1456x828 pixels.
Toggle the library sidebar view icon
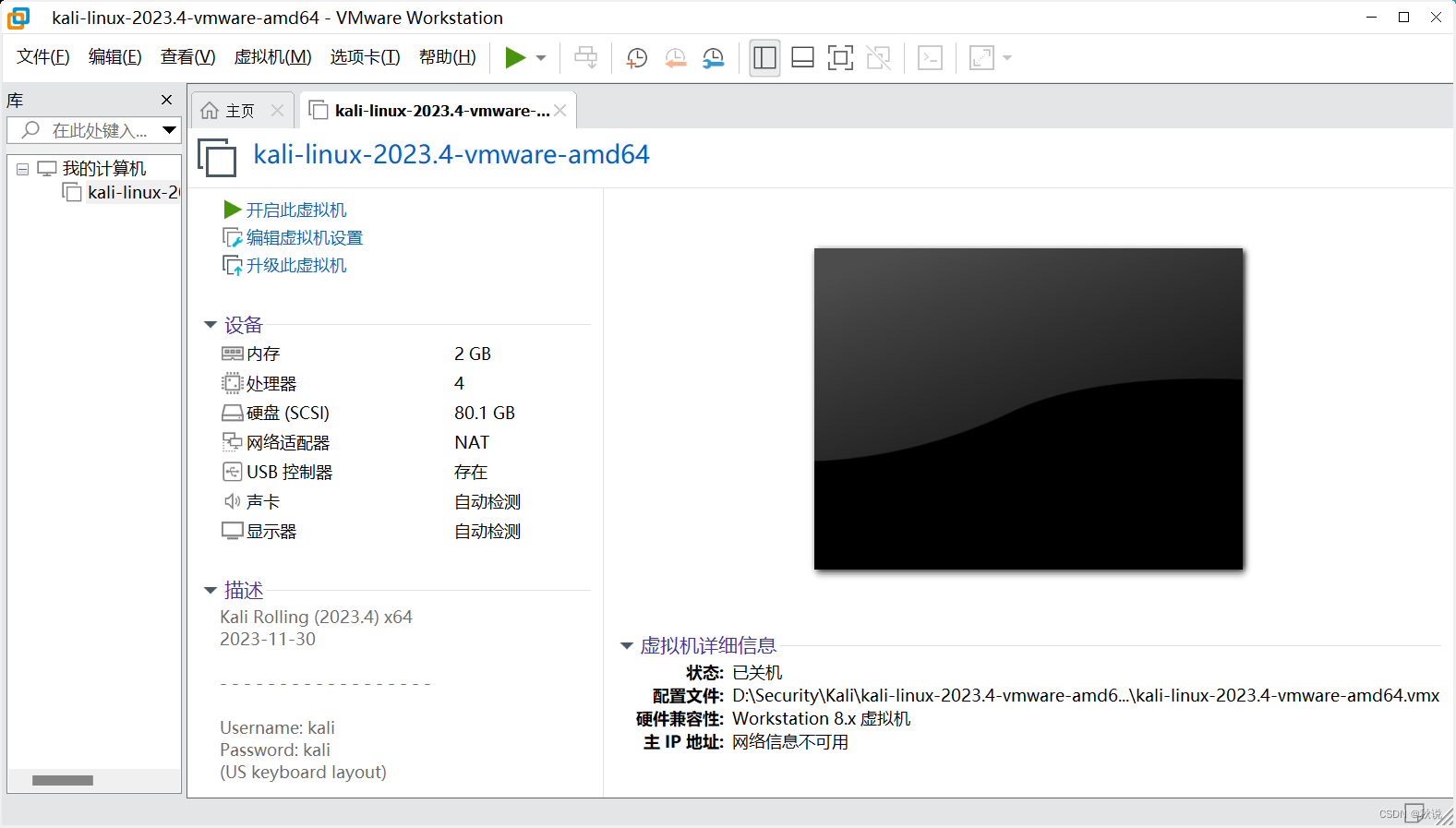(x=764, y=58)
